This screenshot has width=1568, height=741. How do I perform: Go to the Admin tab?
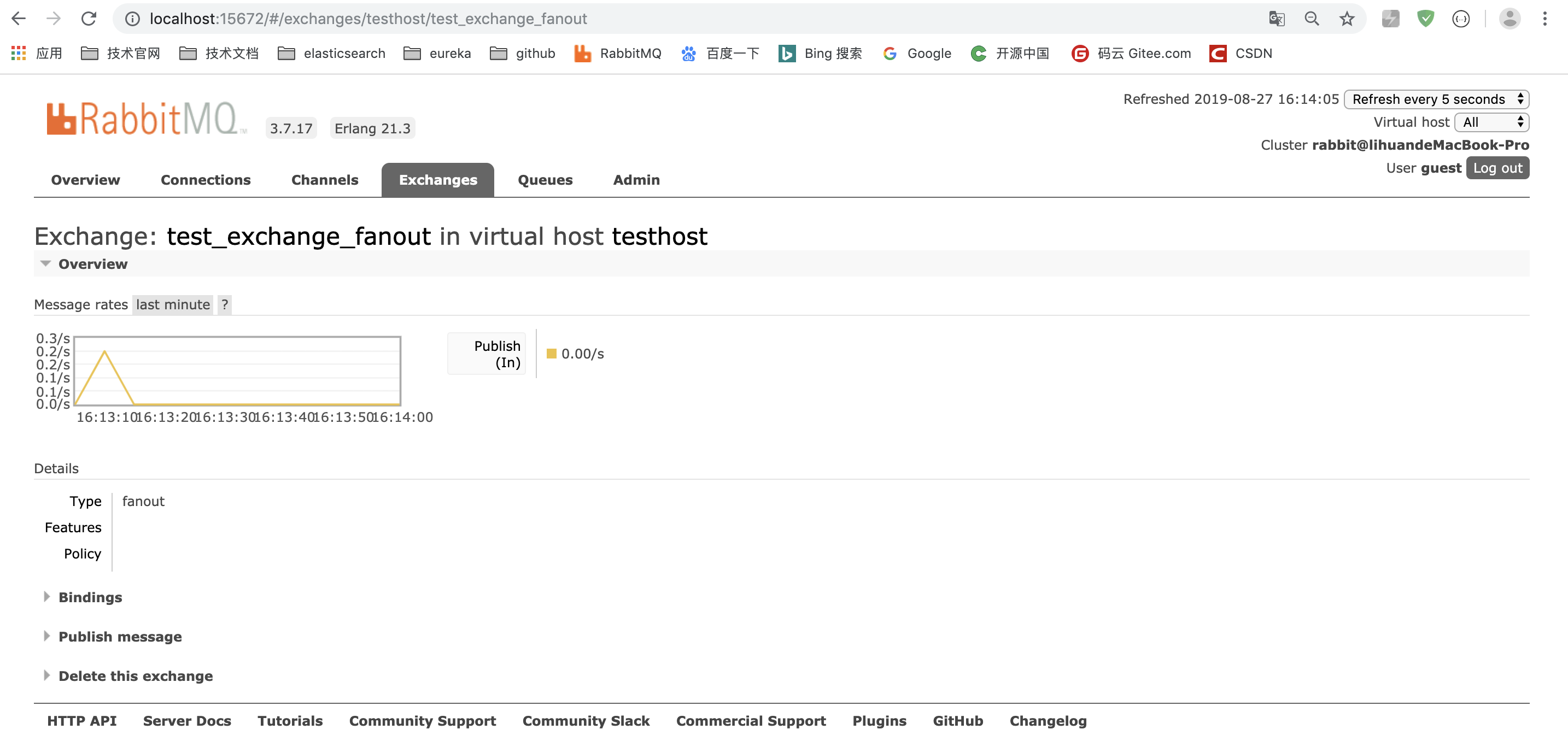pyautogui.click(x=636, y=180)
